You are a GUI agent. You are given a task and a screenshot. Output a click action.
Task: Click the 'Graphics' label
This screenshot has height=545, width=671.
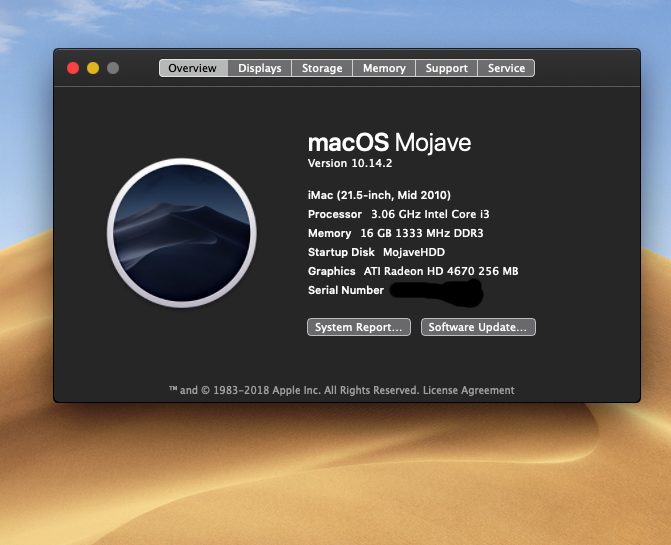(x=332, y=271)
